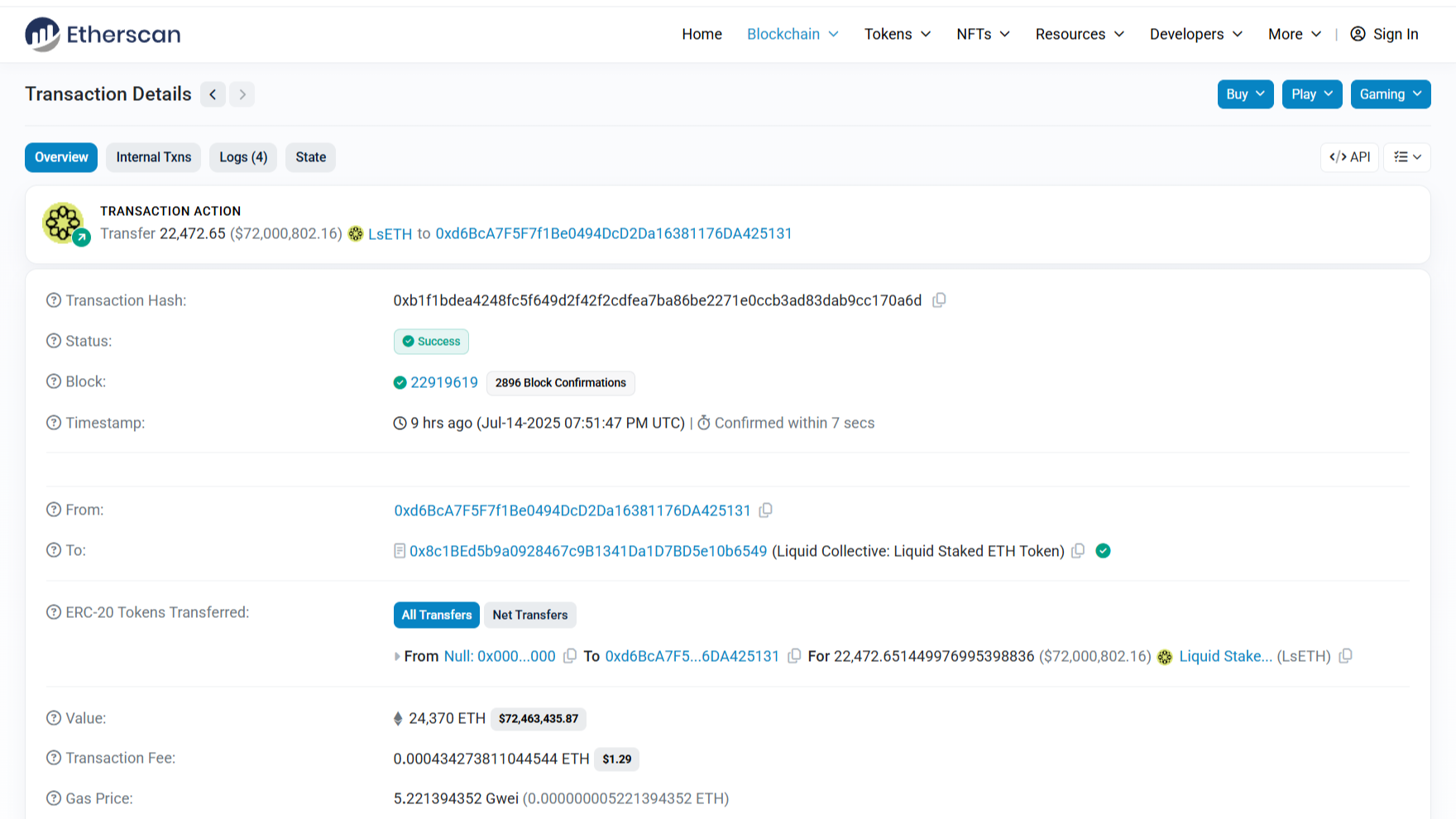The height and width of the screenshot is (819, 1456).
Task: Click the Etherscan logo
Action: point(103,34)
